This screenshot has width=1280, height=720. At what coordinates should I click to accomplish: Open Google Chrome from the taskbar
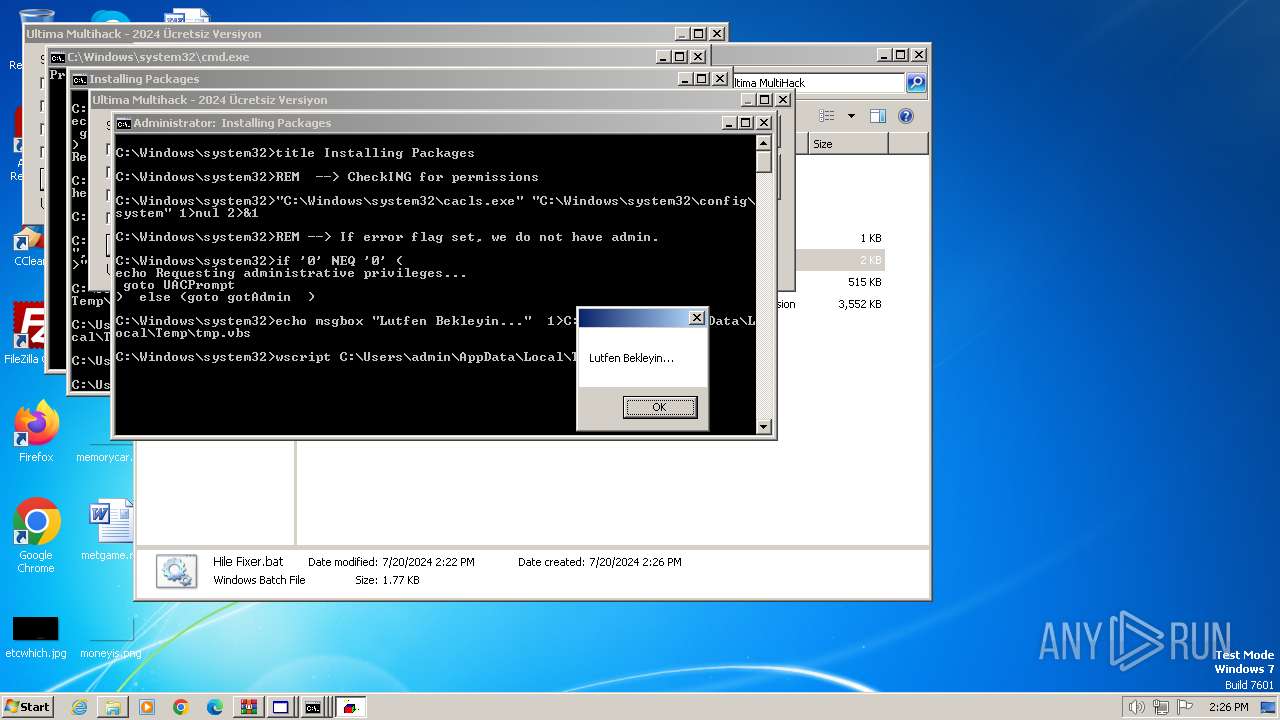point(181,707)
